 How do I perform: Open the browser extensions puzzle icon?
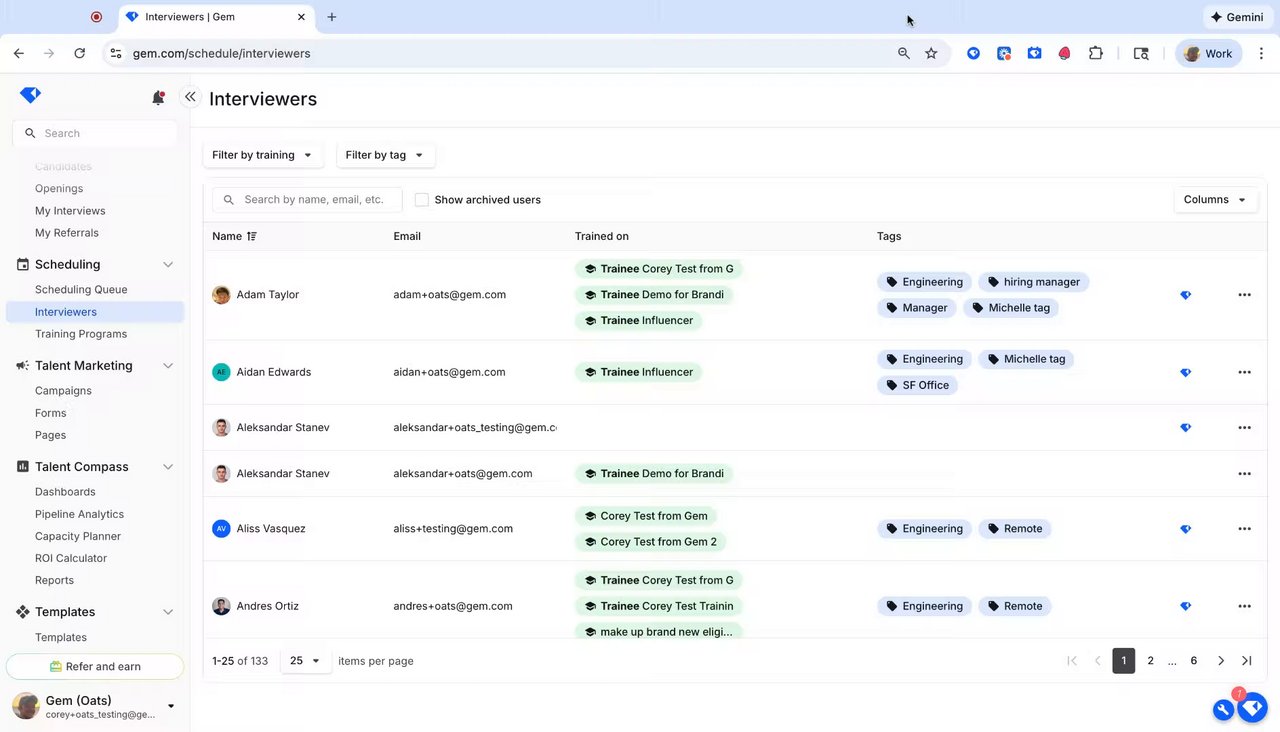1096,53
